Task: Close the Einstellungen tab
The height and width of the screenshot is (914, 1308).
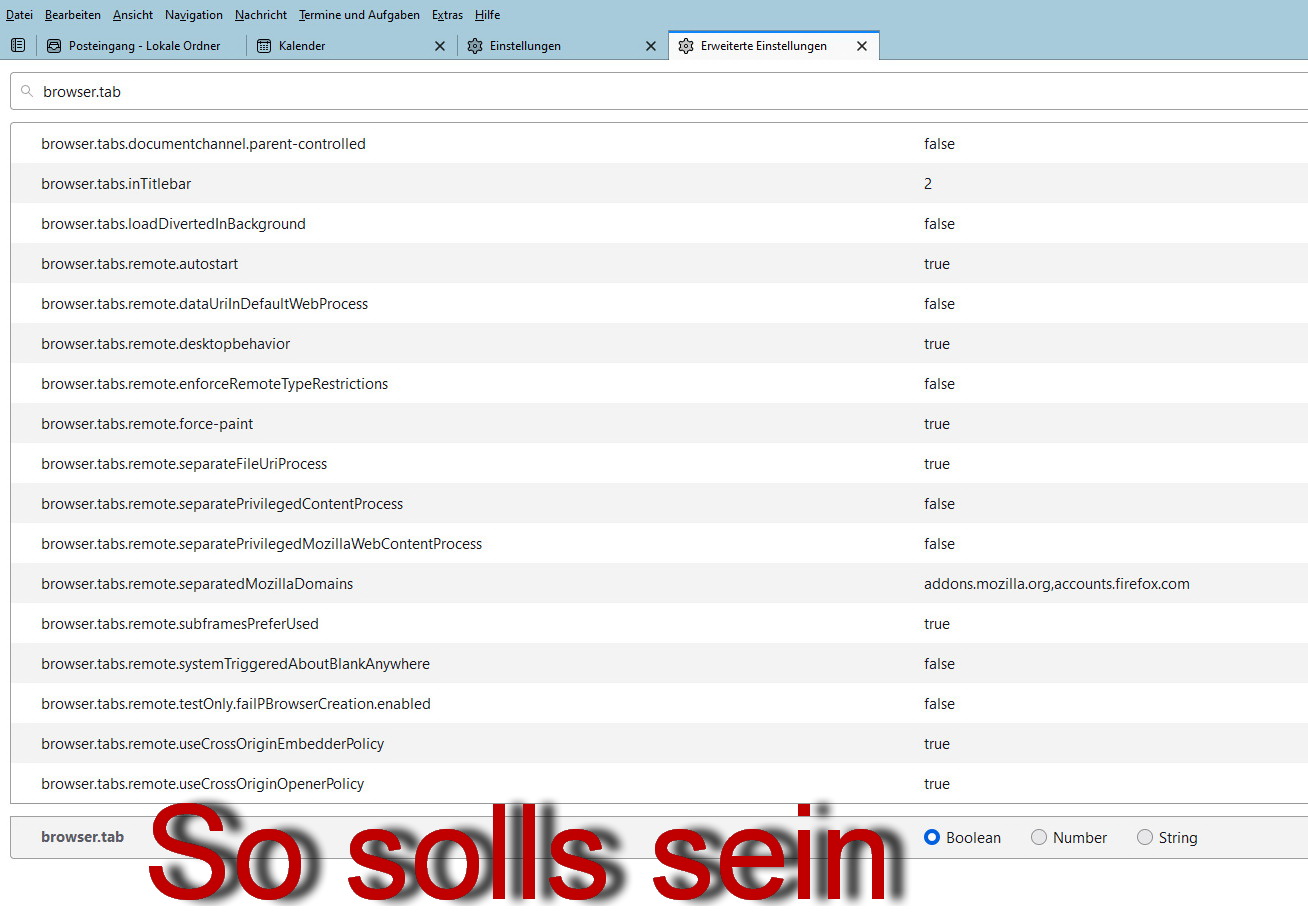Action: pos(651,45)
